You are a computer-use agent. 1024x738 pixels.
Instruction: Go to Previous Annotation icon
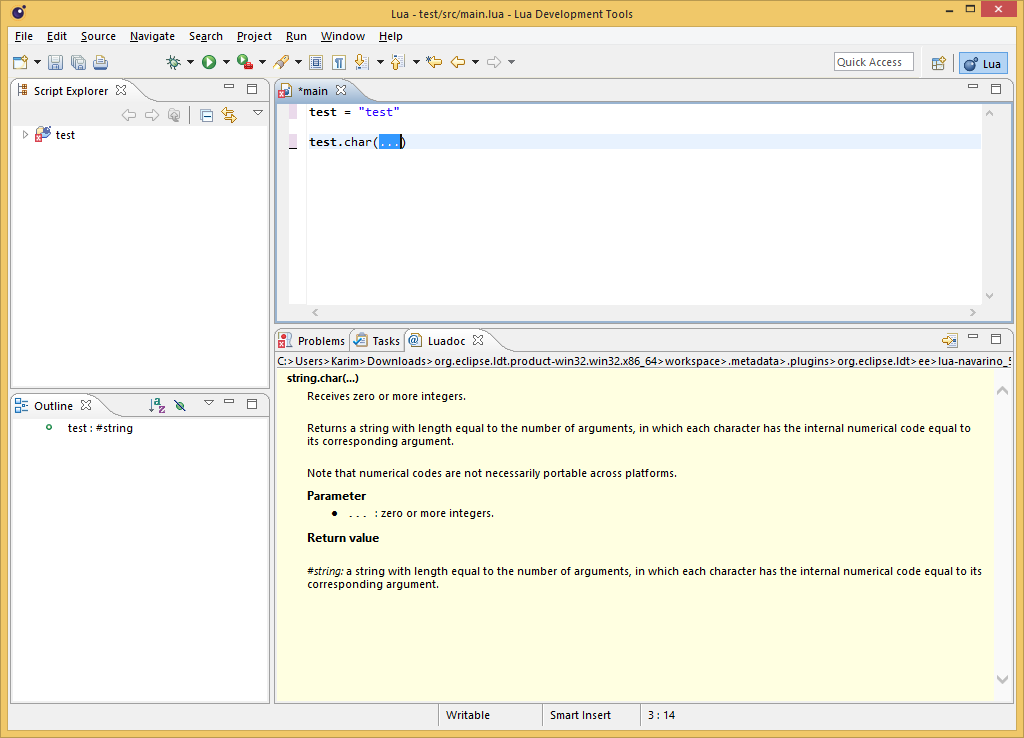(x=397, y=62)
